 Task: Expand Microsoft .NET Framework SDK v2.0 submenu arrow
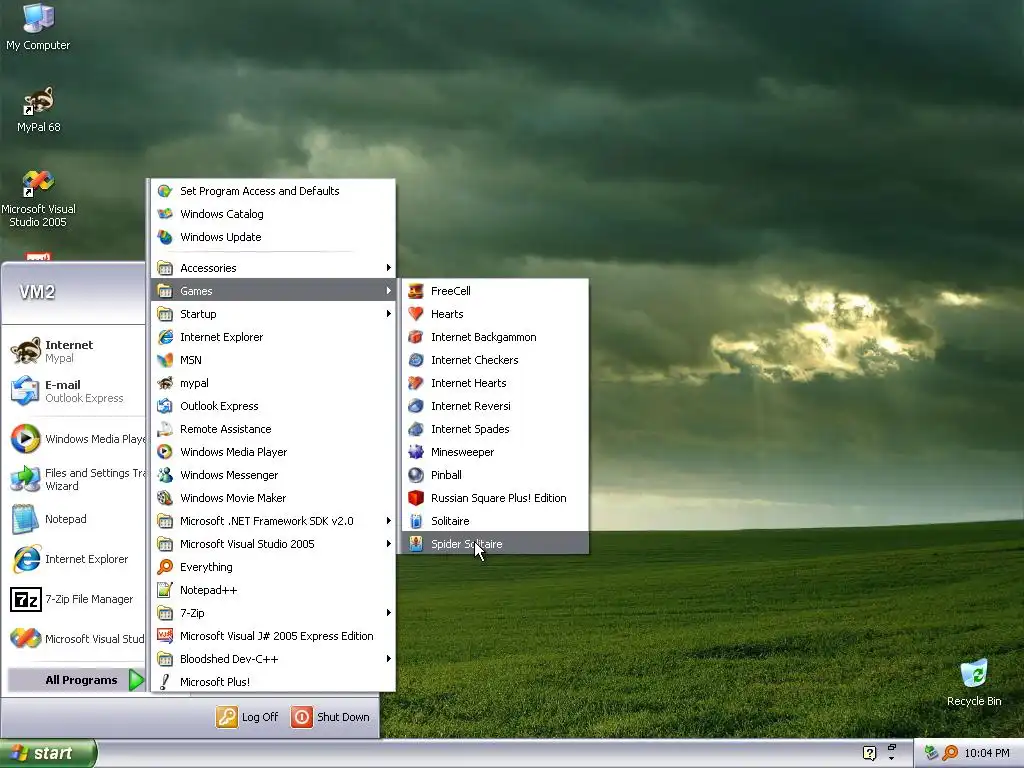pos(389,521)
